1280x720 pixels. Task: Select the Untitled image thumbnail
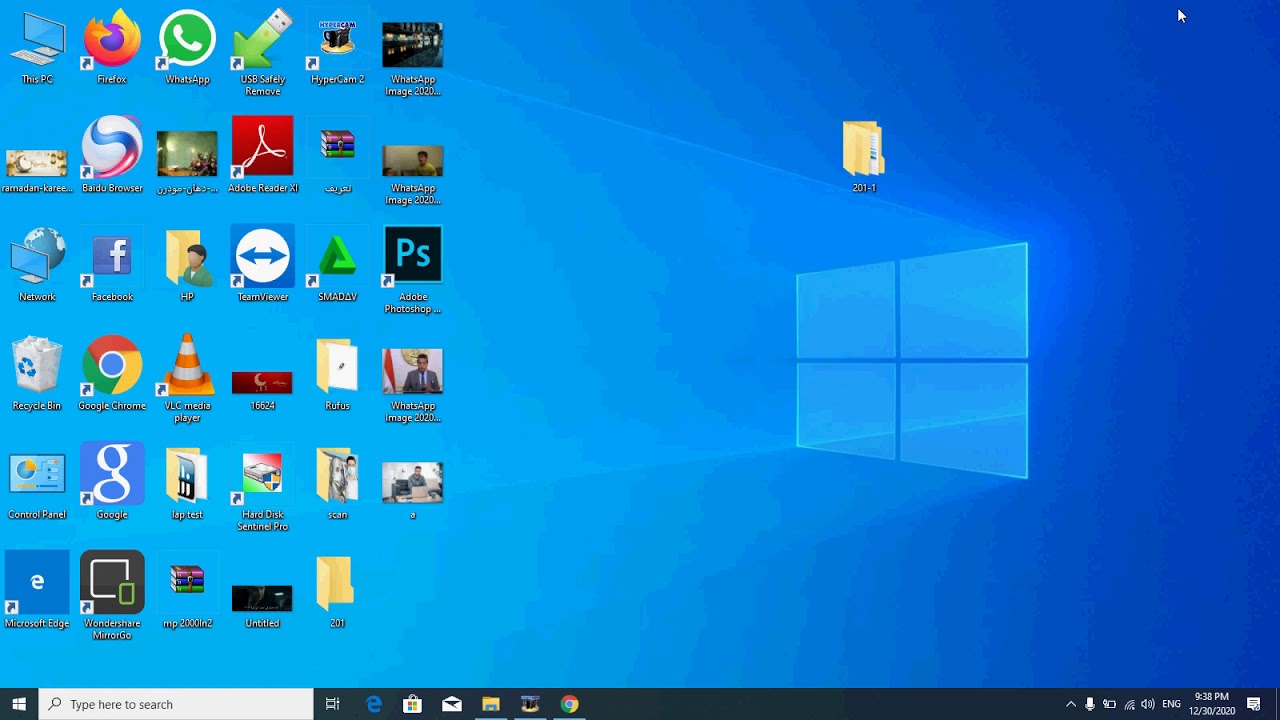[x=262, y=605]
